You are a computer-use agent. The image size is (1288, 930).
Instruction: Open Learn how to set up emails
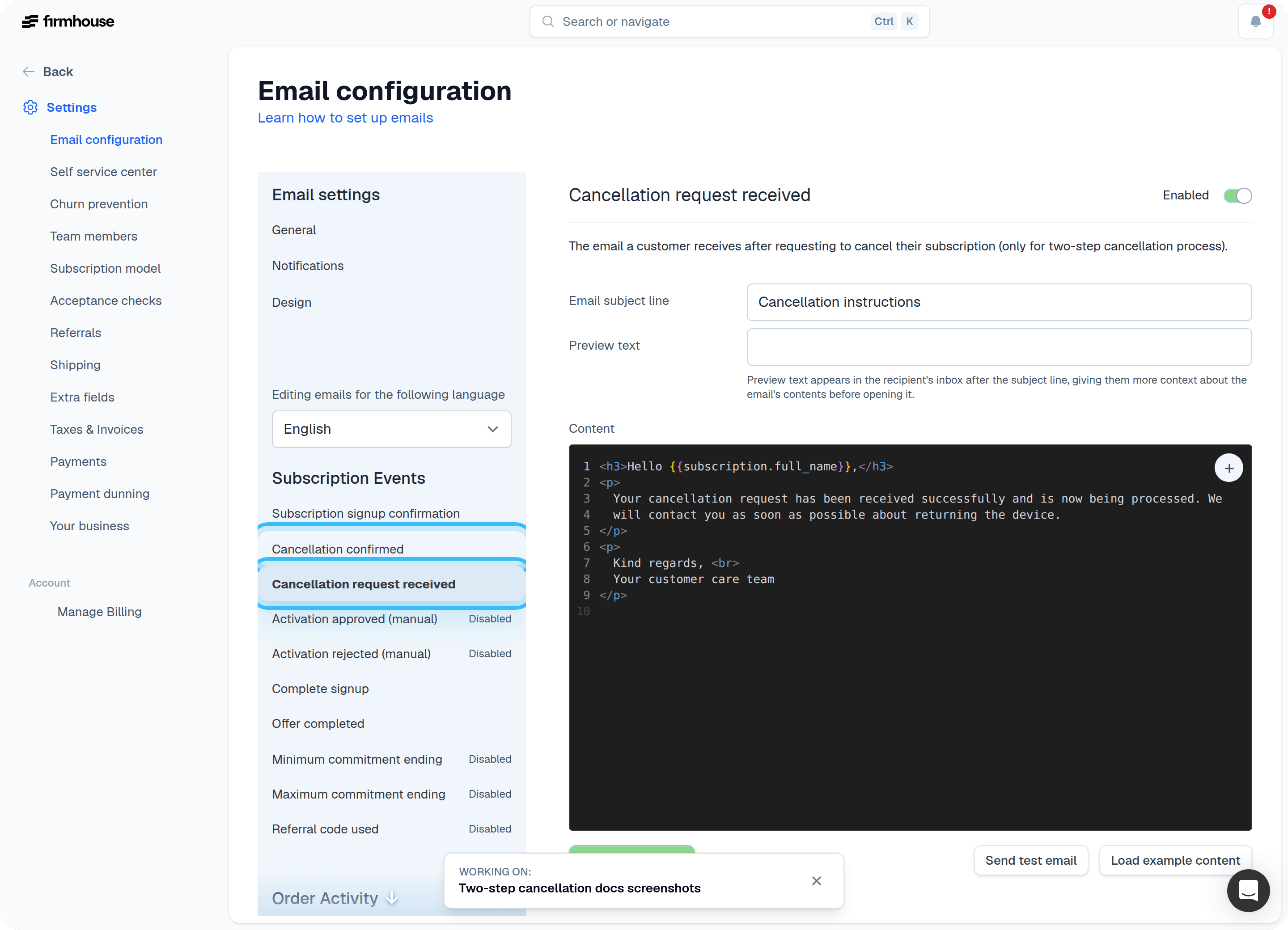[345, 118]
